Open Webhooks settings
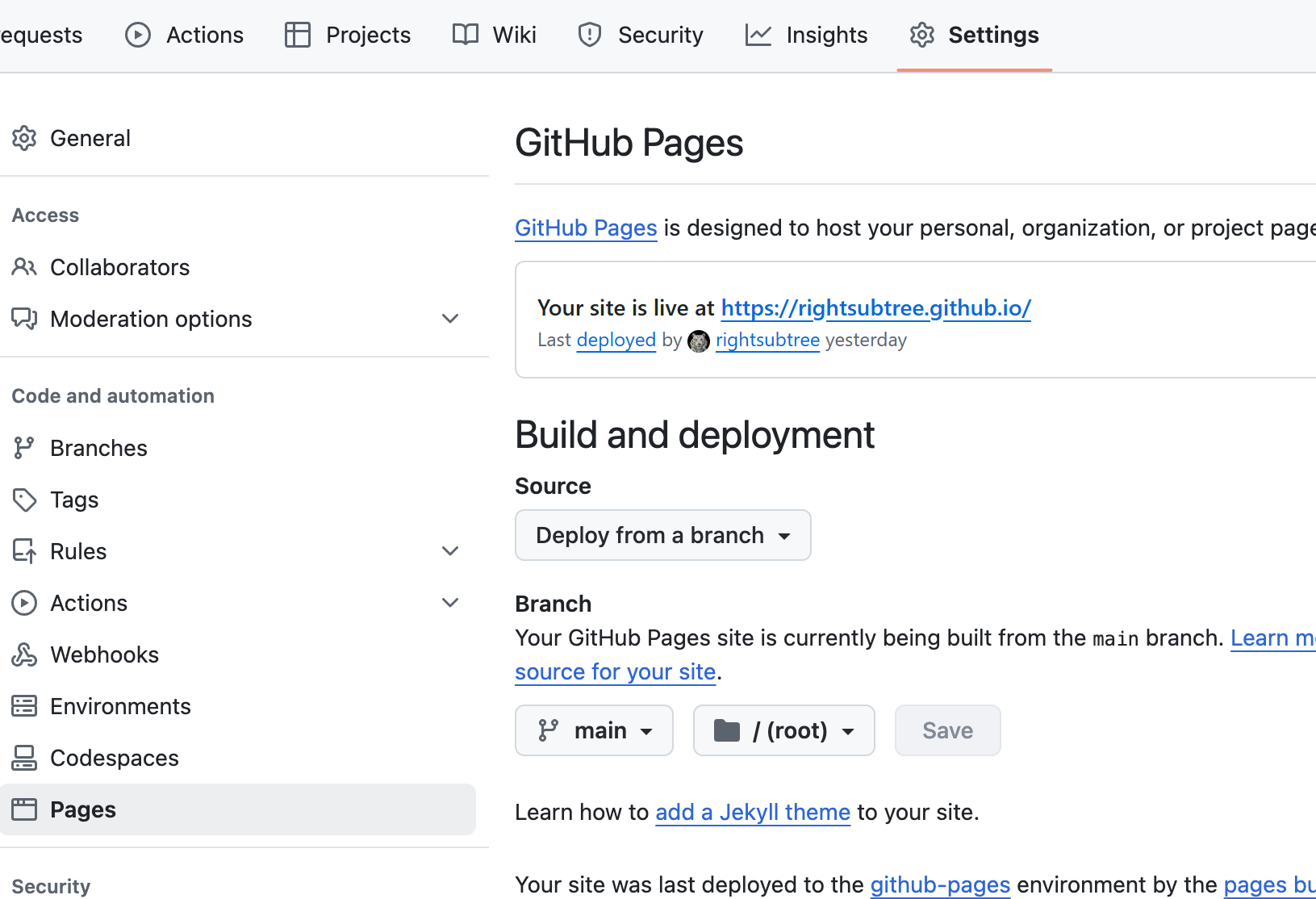Screen dimensions: 1316x899 pyautogui.click(x=238, y=654)
